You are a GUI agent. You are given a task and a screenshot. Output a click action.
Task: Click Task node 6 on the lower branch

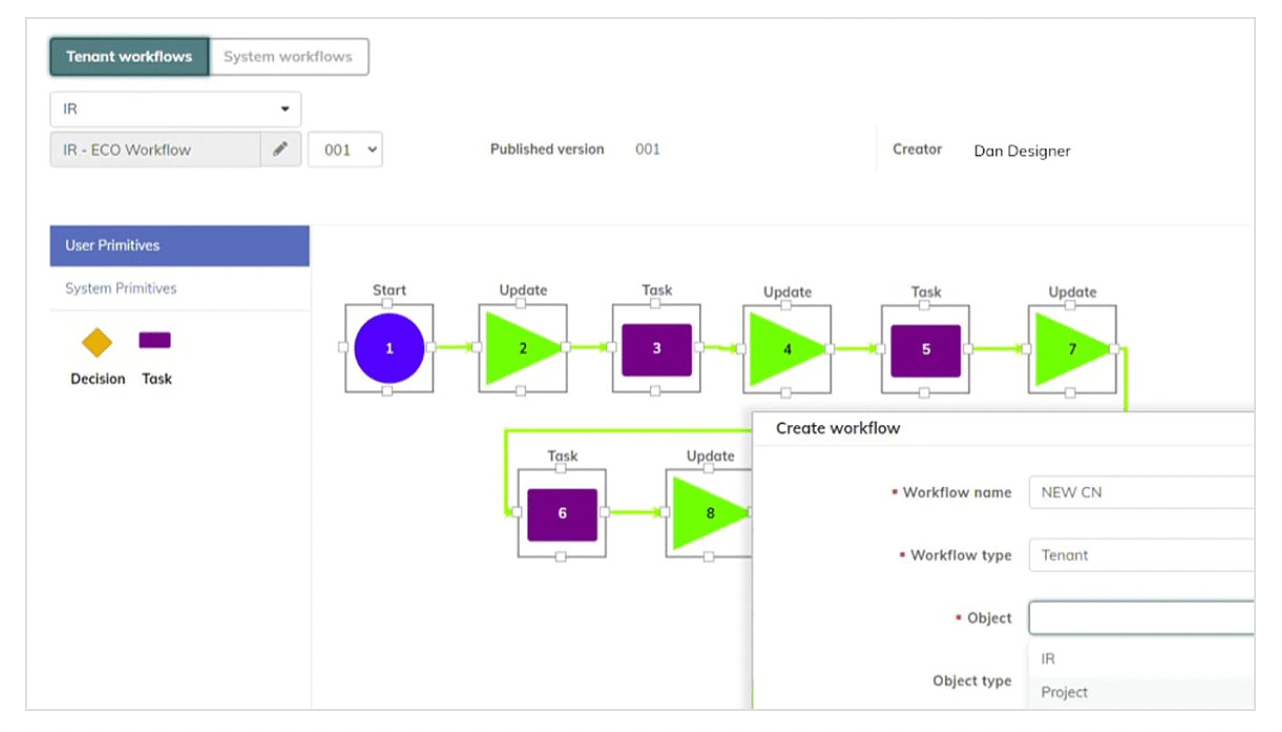[561, 513]
